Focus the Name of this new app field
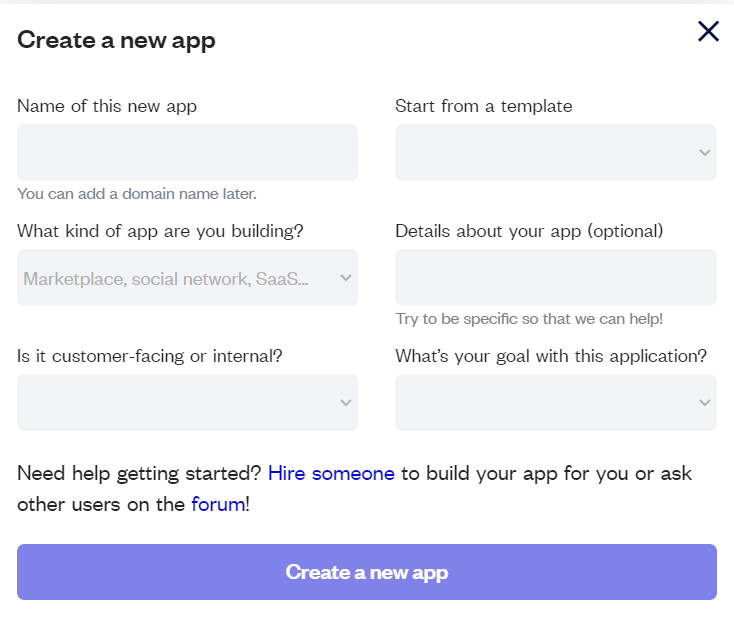 187,153
